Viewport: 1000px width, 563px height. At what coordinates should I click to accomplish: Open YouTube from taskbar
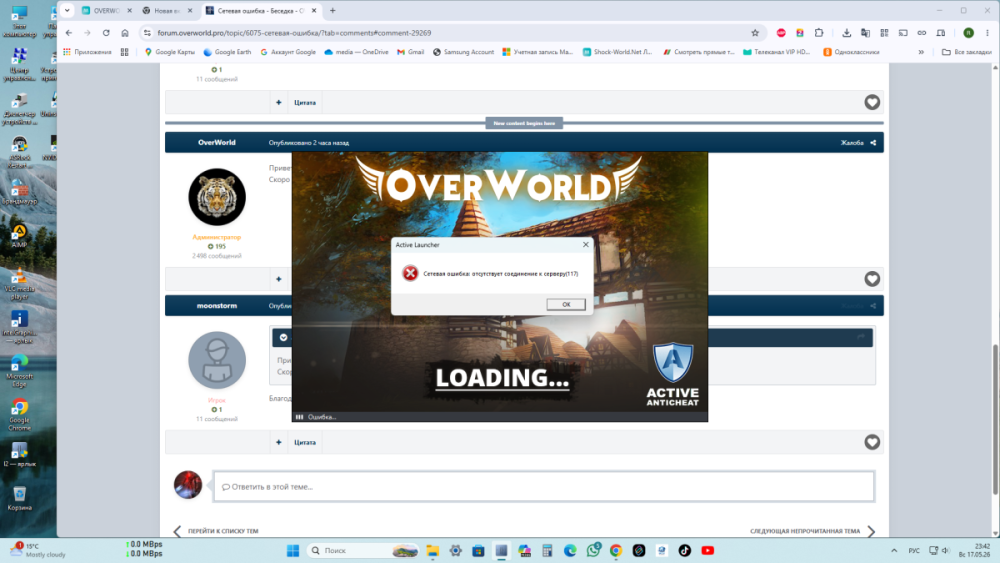[x=707, y=550]
